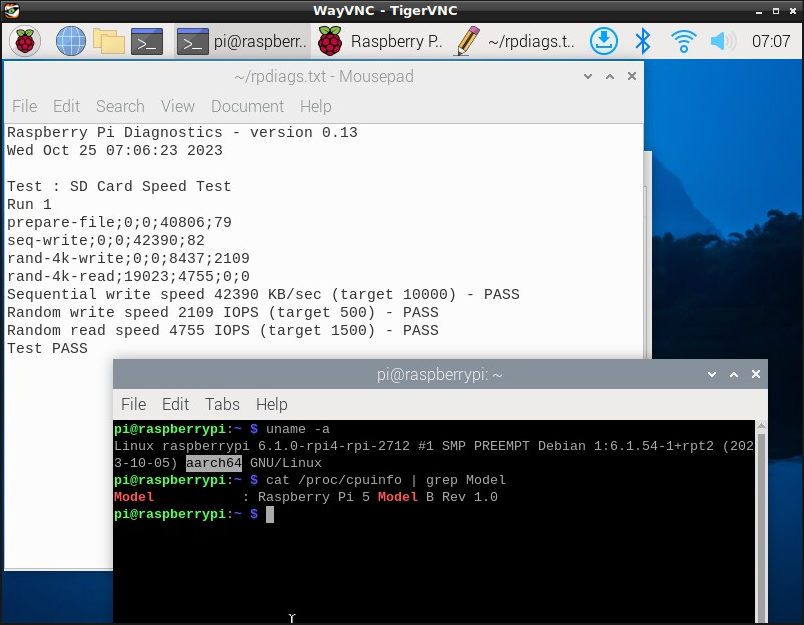Open Mousepad Edit menu
The height and width of the screenshot is (625, 804).
point(67,106)
